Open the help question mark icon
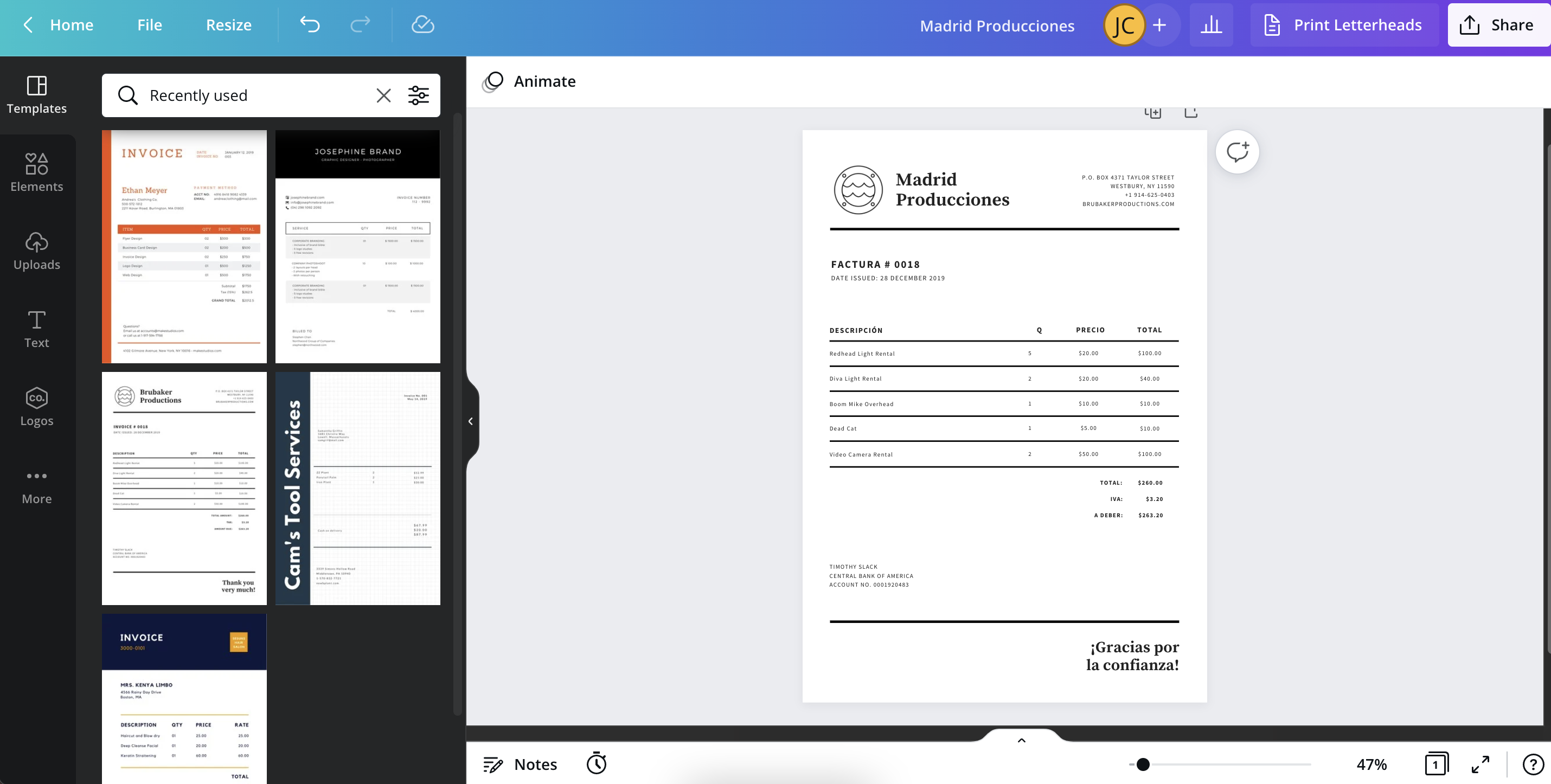Screen dimensions: 1551x784 [1533, 764]
